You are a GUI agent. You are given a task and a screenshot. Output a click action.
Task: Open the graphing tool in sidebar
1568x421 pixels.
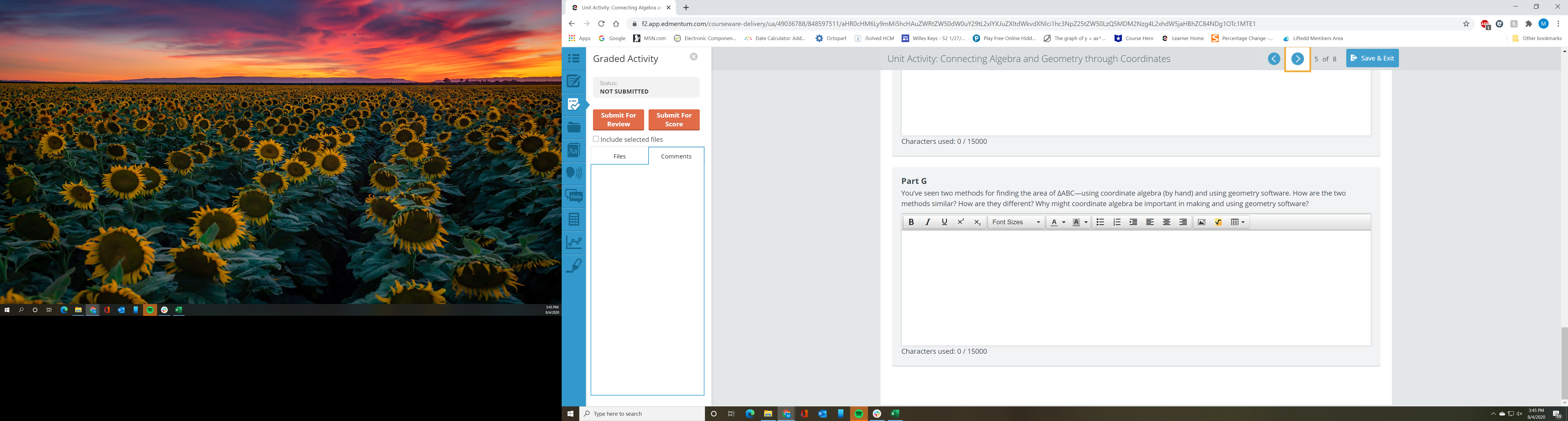click(x=573, y=242)
